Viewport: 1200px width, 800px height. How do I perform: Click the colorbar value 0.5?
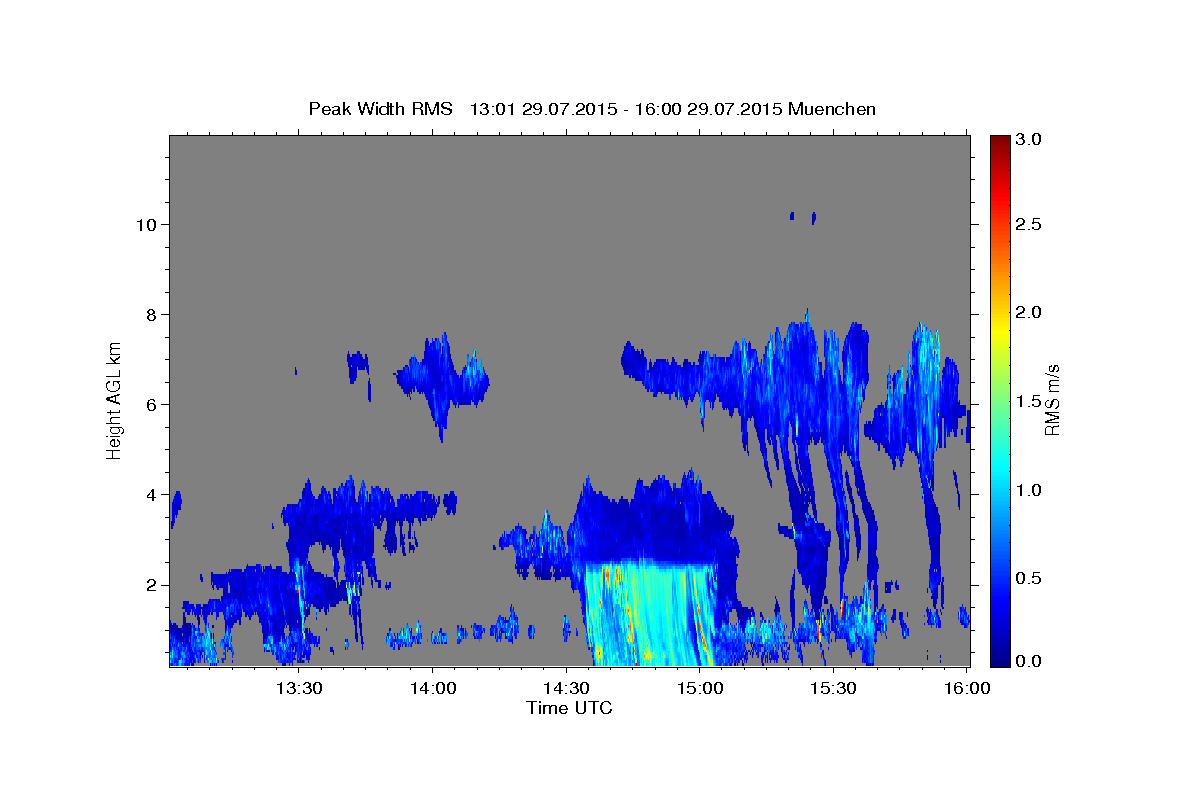1031,577
